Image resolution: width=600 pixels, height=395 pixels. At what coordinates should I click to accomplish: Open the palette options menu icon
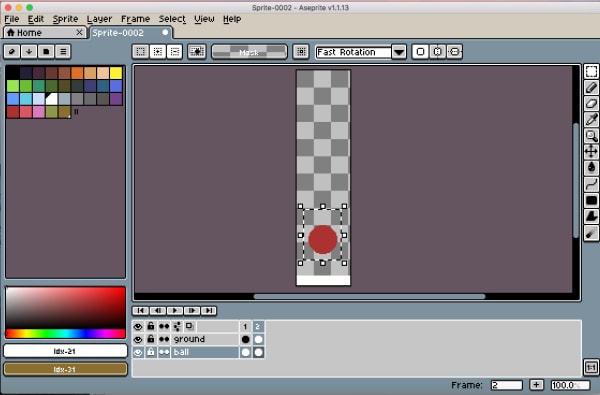pos(63,51)
